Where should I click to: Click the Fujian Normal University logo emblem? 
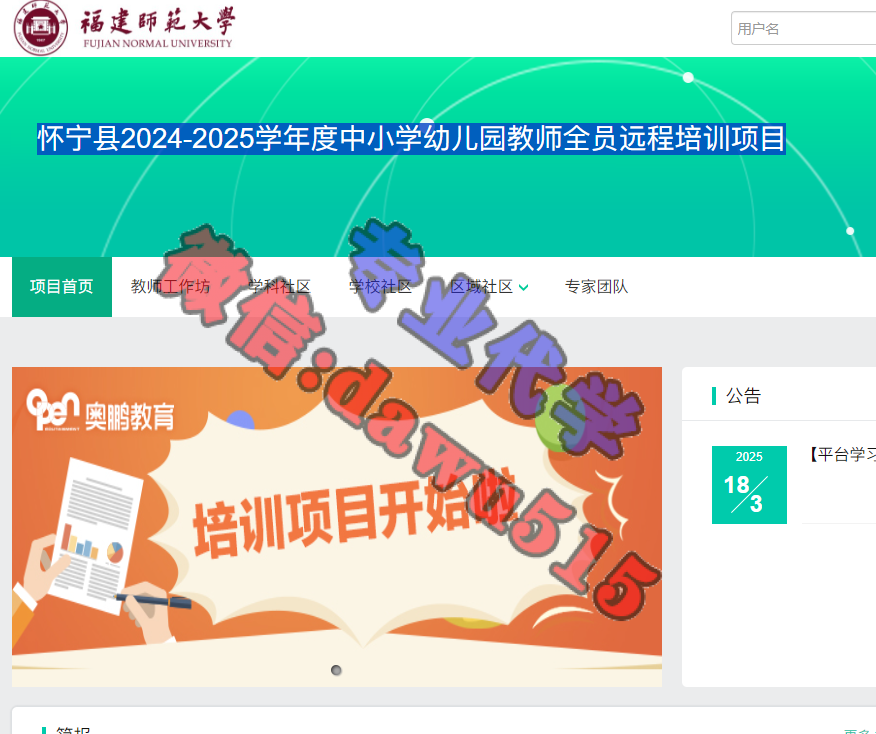pyautogui.click(x=40, y=28)
